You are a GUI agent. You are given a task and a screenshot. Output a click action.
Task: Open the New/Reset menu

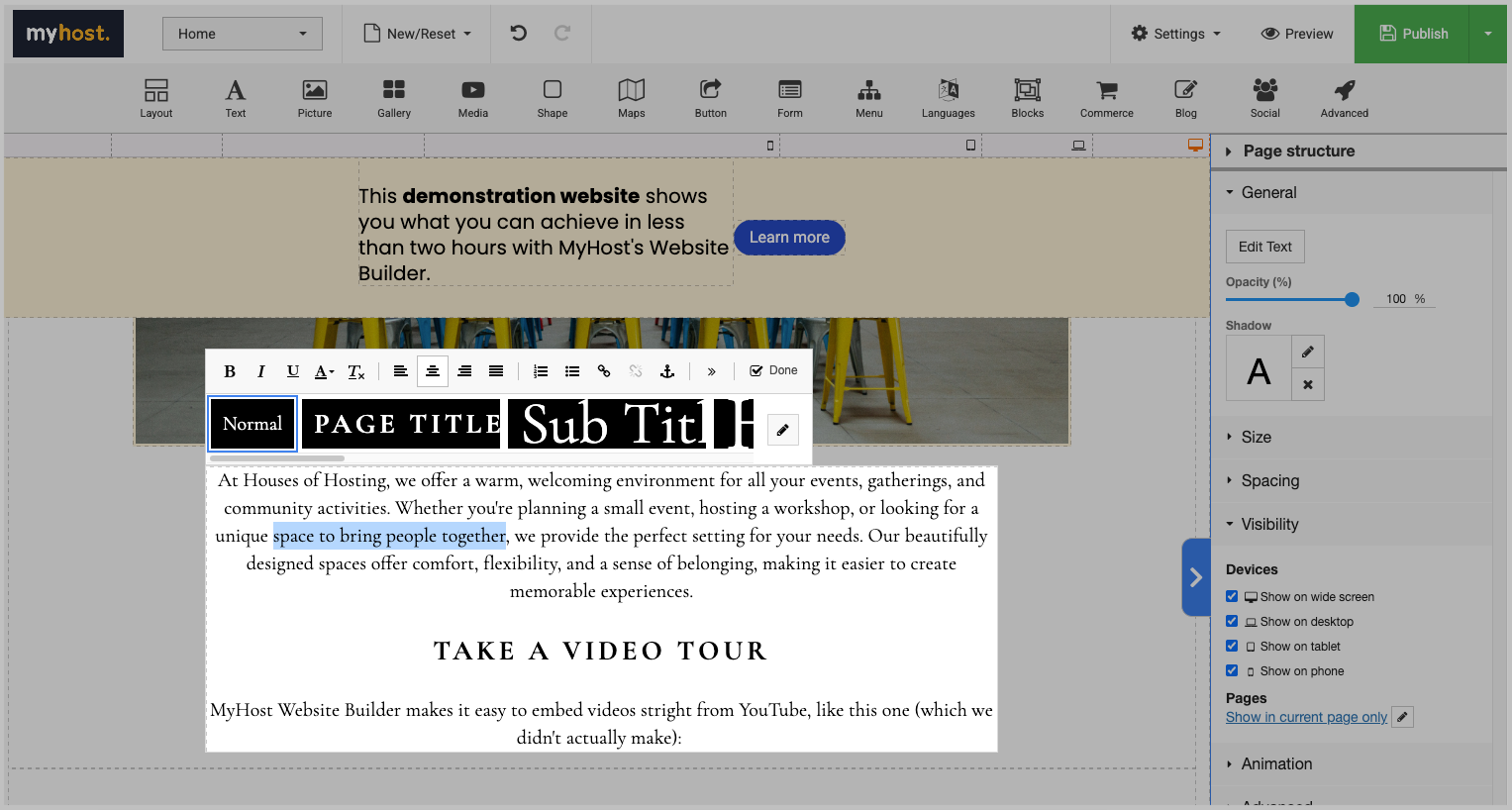coord(418,34)
